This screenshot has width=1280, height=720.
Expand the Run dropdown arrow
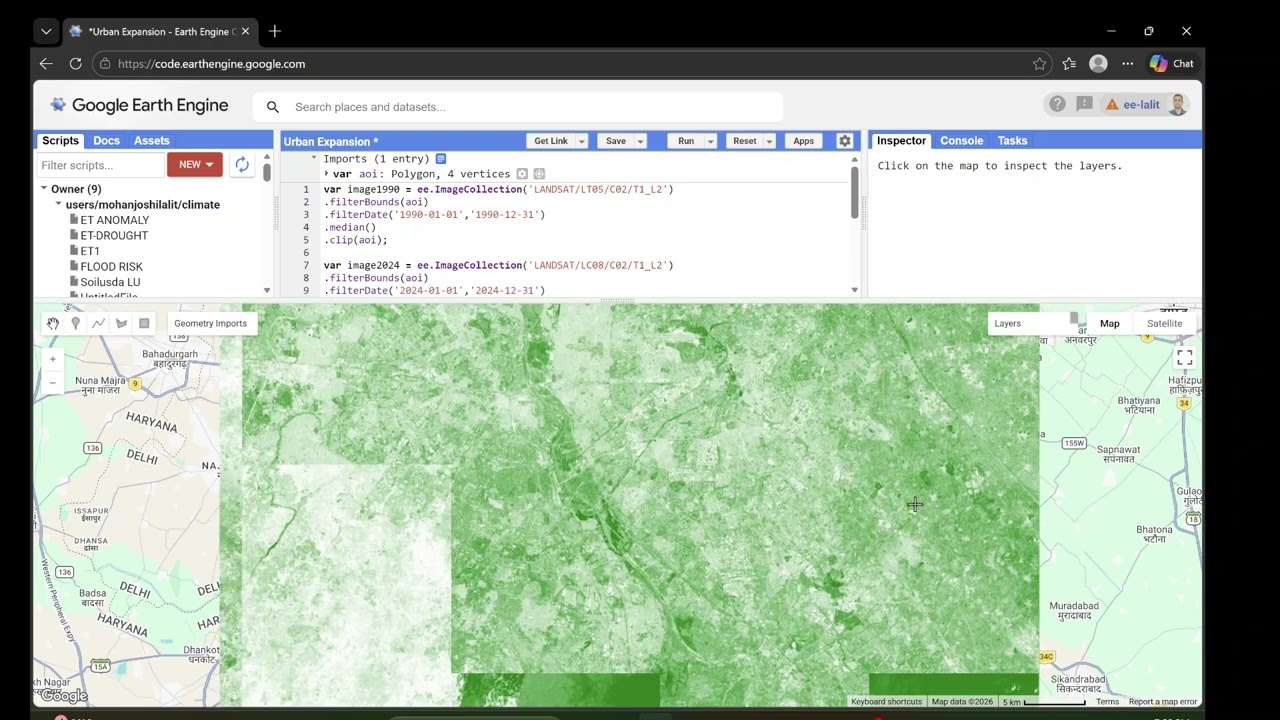[710, 141]
